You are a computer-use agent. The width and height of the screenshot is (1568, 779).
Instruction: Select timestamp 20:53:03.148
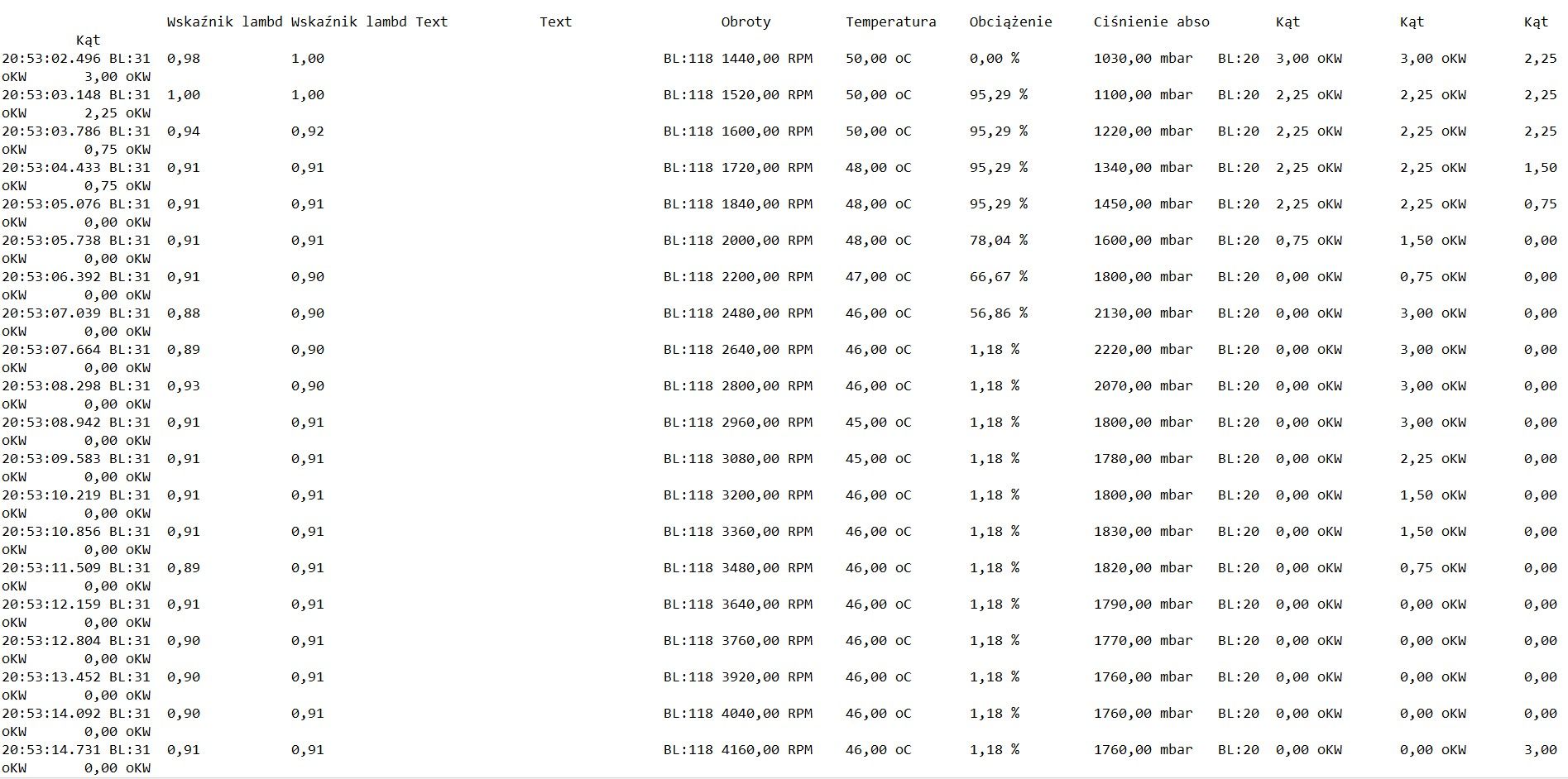[x=51, y=95]
